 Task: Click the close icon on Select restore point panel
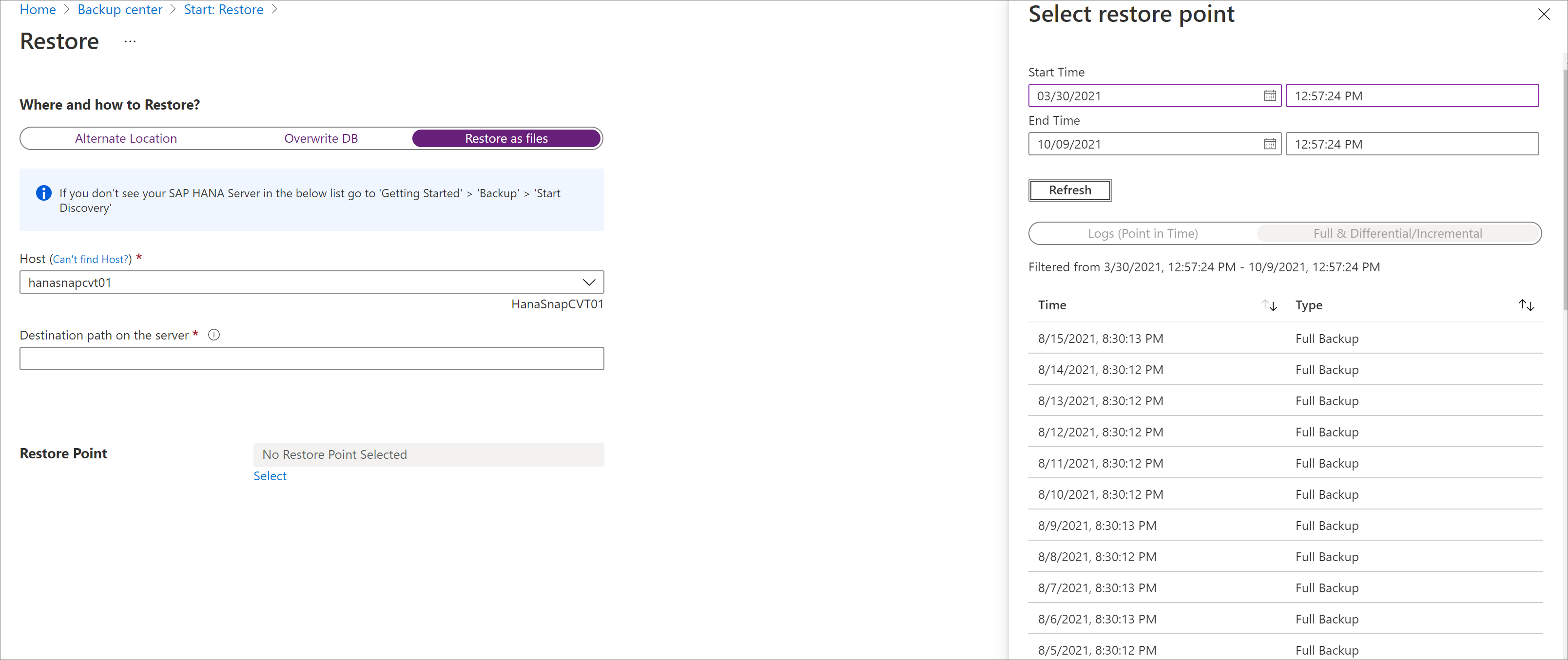point(1544,14)
